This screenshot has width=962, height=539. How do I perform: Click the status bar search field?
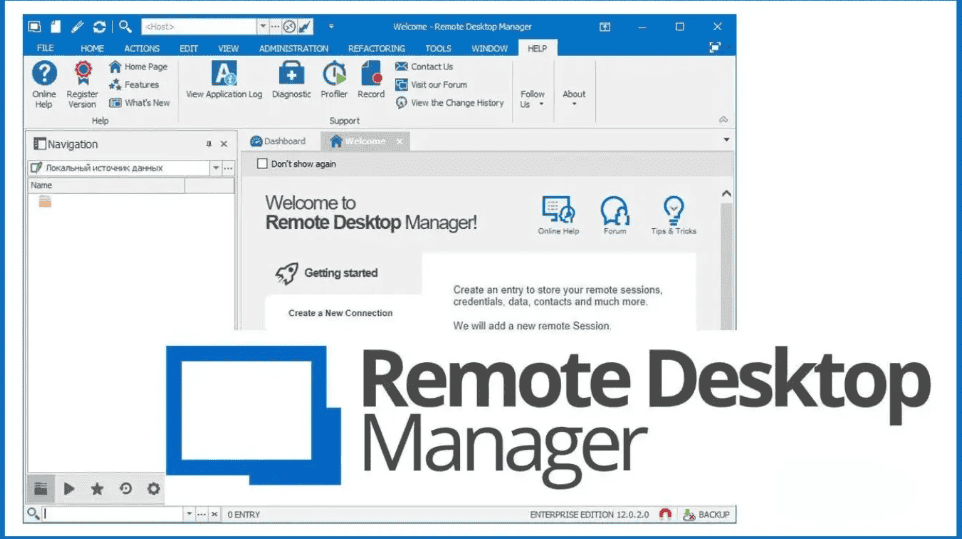pos(114,514)
